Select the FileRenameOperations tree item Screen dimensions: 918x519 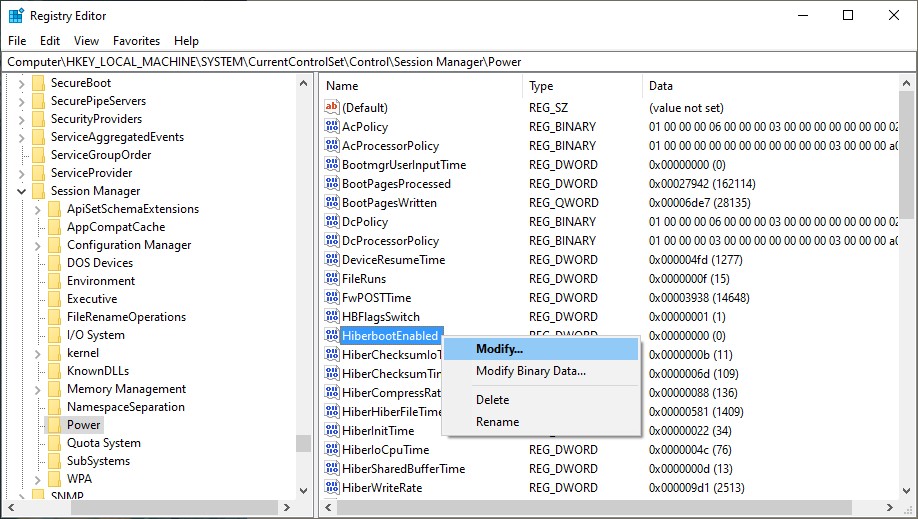tap(126, 317)
